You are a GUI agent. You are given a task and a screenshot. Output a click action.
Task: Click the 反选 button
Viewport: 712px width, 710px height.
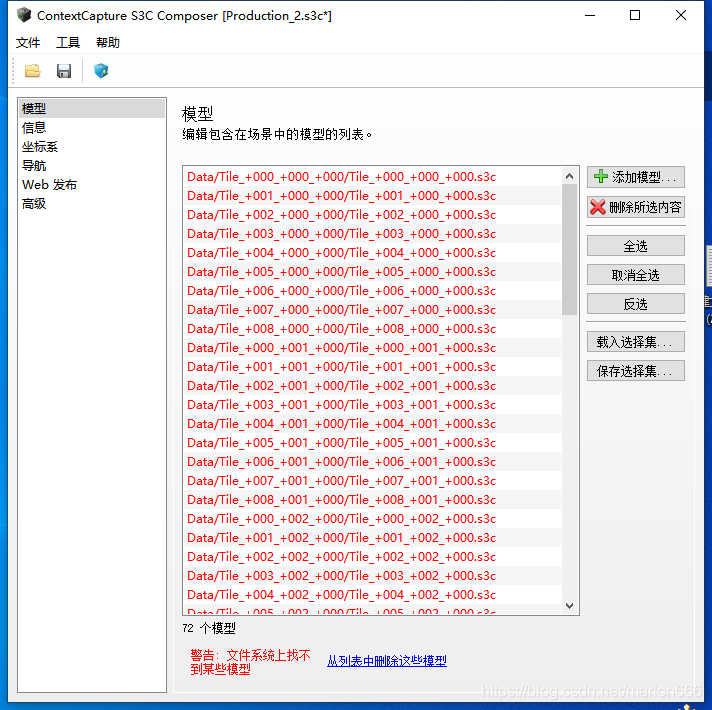click(635, 304)
